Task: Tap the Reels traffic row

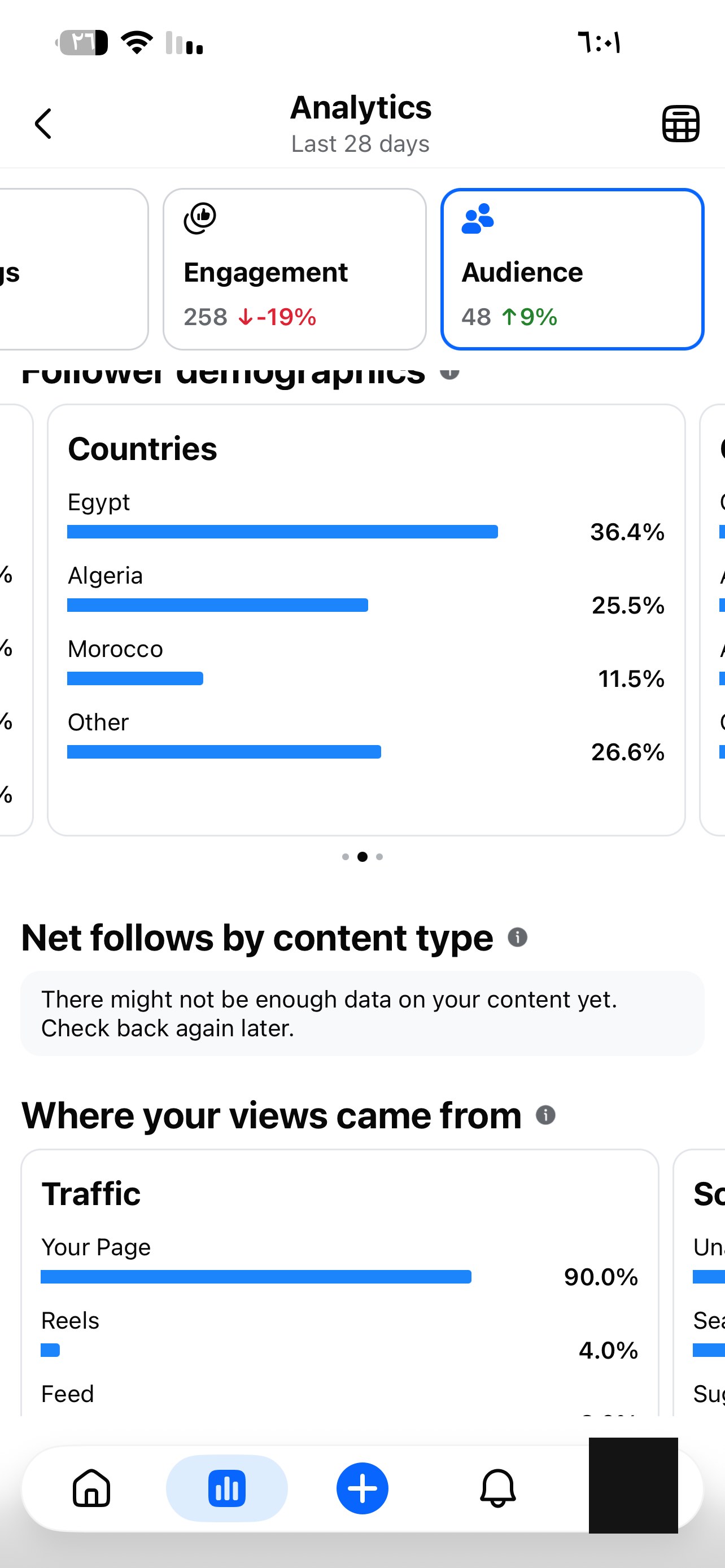Action: point(340,1333)
